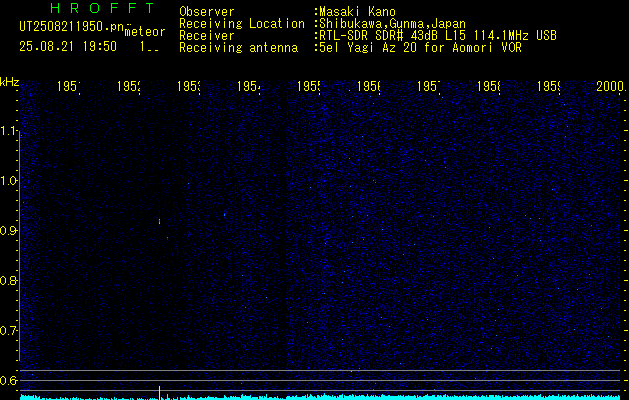Click the red meteor echo spot
This screenshot has width=629, height=400.
coord(159,221)
